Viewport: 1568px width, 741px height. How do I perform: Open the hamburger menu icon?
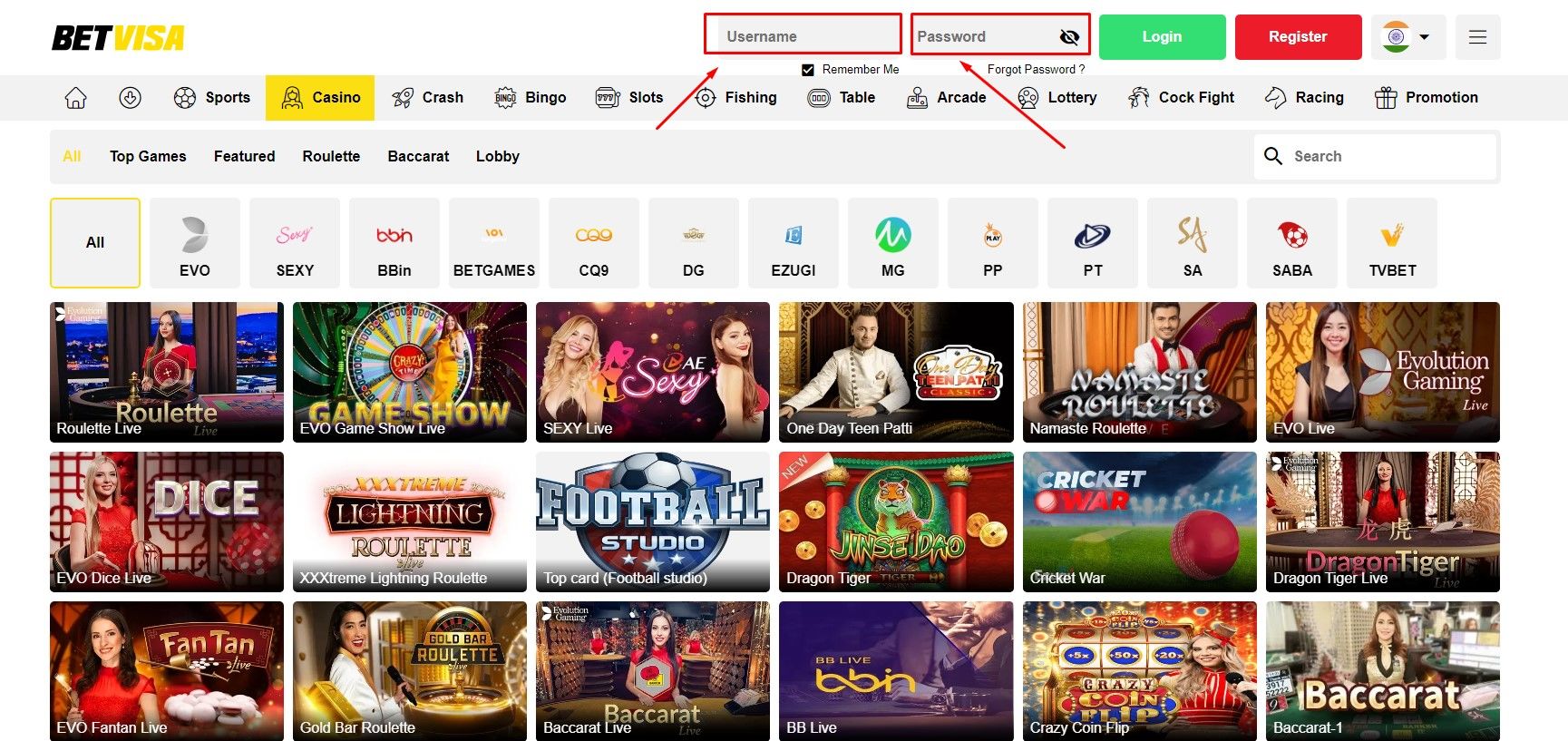point(1477,37)
